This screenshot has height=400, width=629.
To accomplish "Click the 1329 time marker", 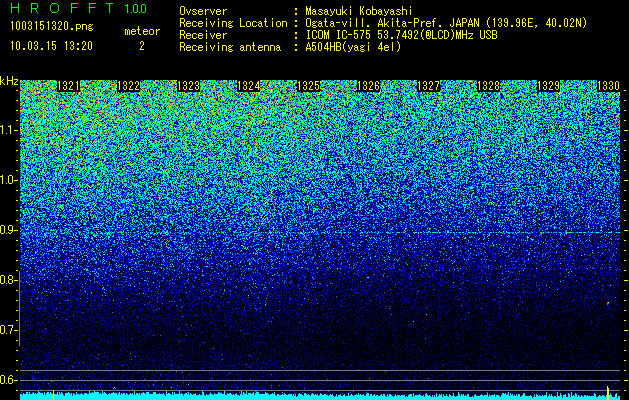I will click(548, 86).
